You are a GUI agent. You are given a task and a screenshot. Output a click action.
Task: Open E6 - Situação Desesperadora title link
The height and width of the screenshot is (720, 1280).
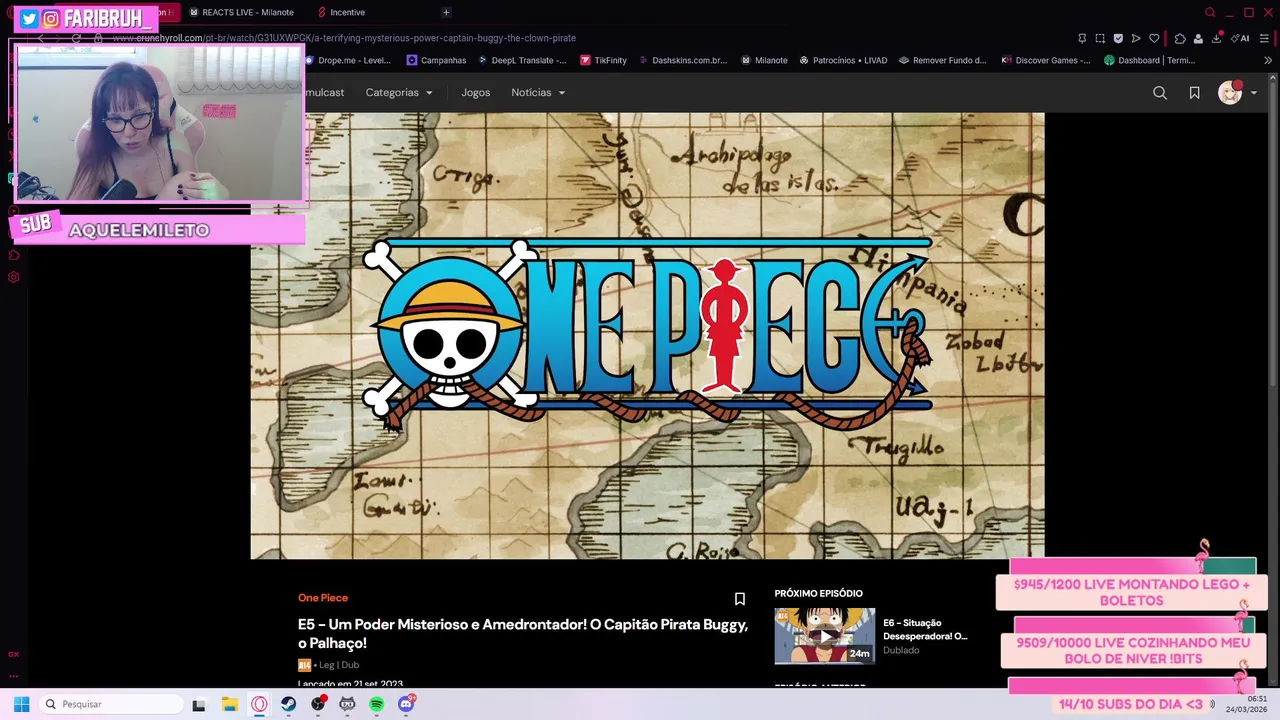(925, 629)
